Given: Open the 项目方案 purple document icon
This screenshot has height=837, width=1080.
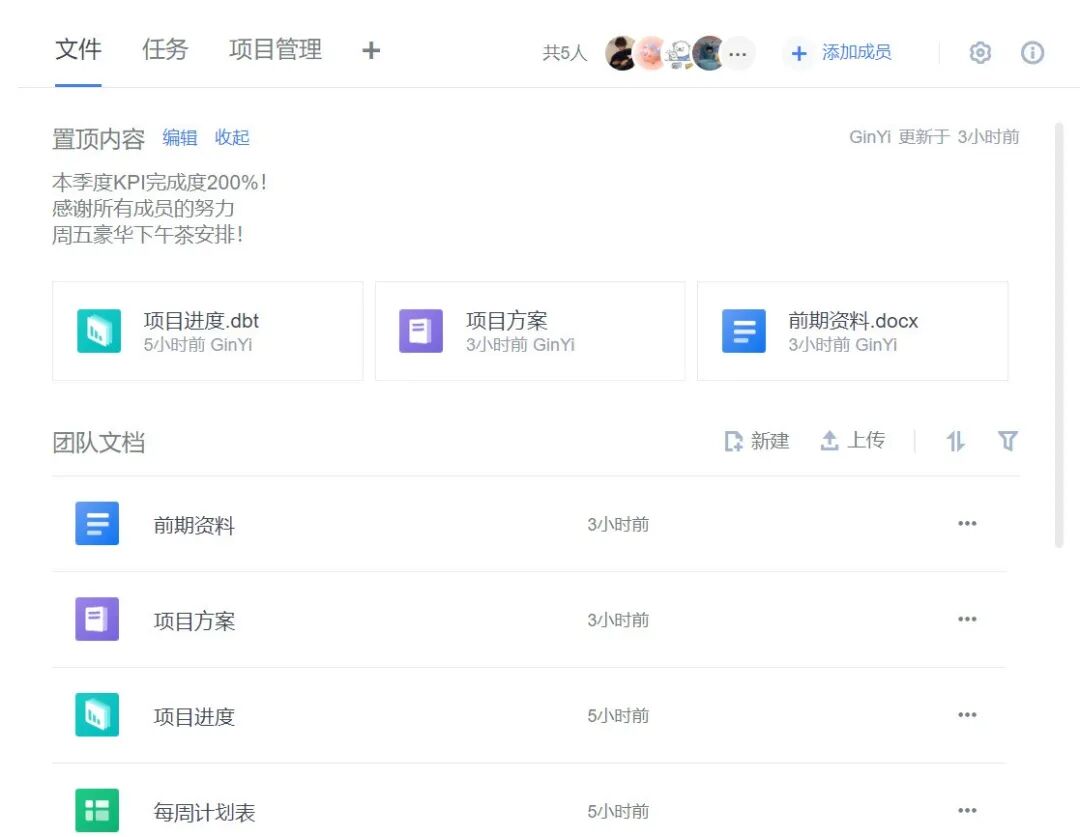Looking at the screenshot, I should tap(420, 330).
